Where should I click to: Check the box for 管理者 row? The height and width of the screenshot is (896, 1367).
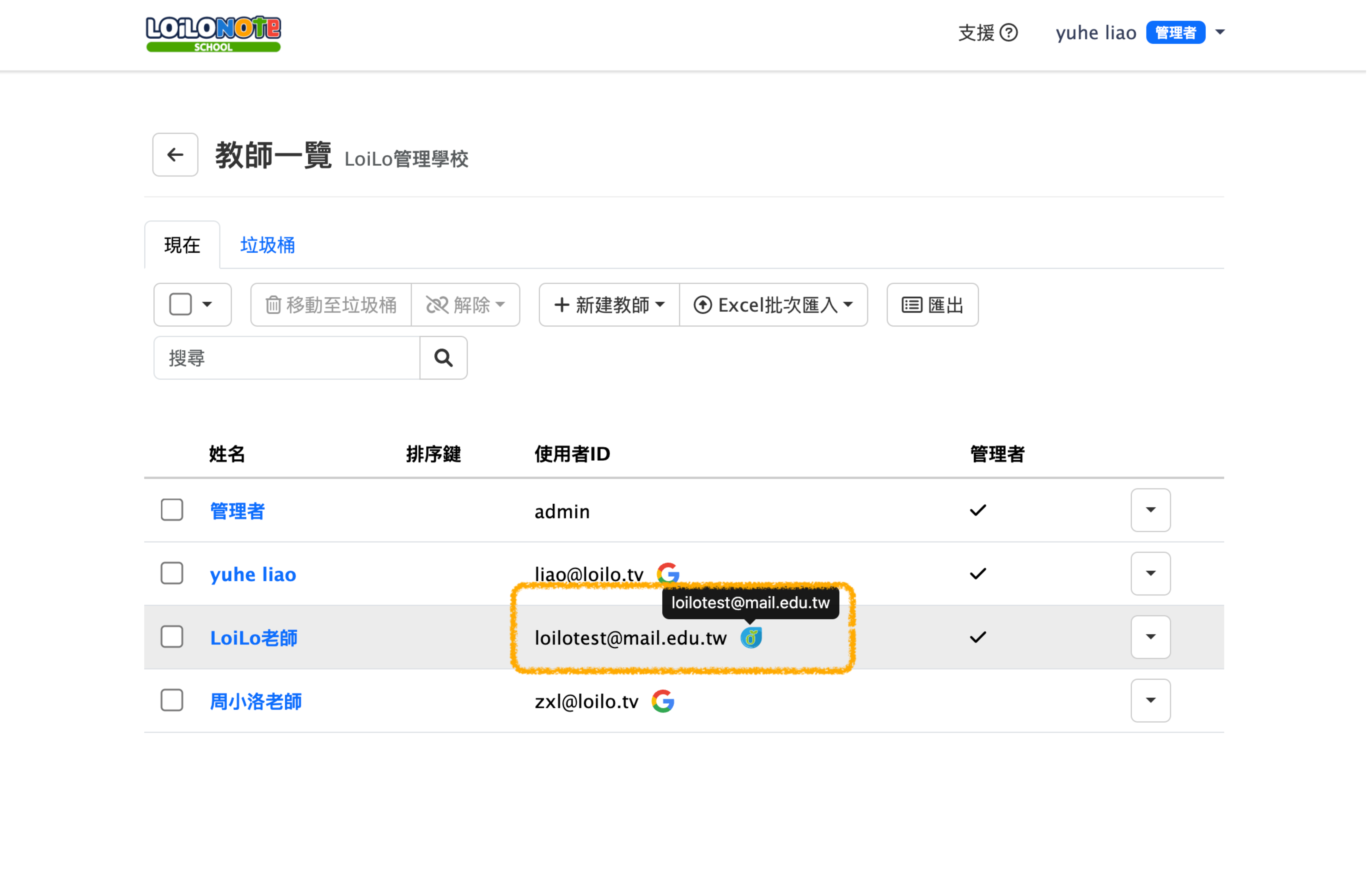(x=172, y=510)
